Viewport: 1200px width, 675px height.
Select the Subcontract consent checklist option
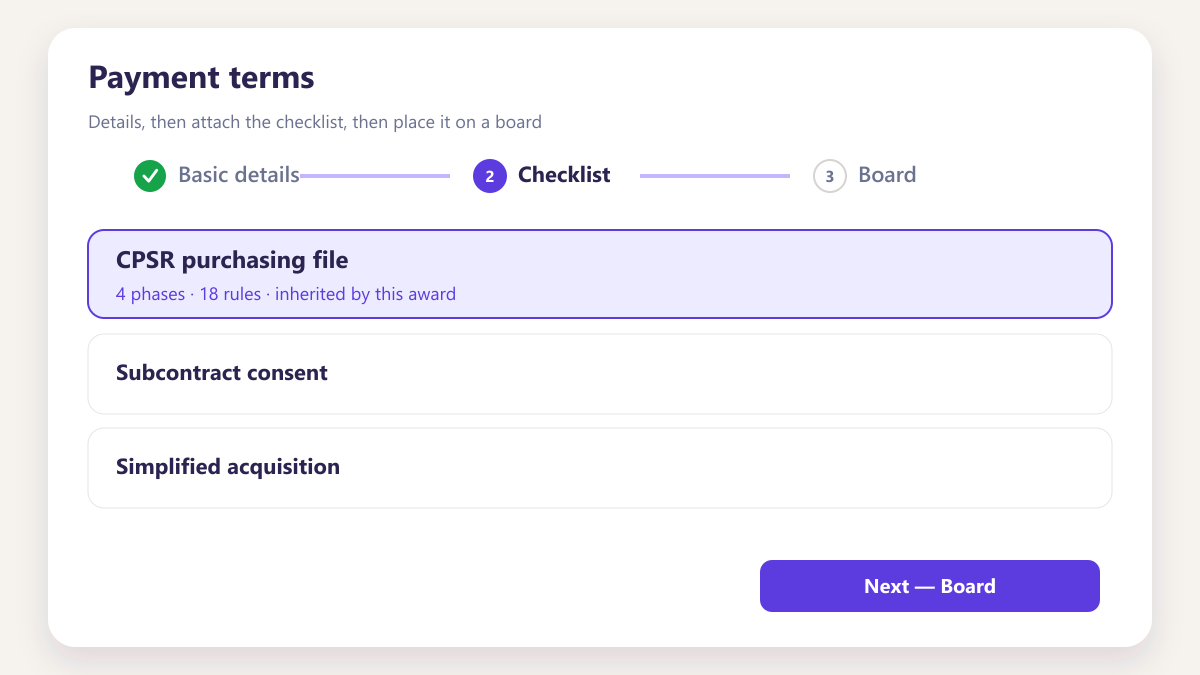tap(600, 374)
